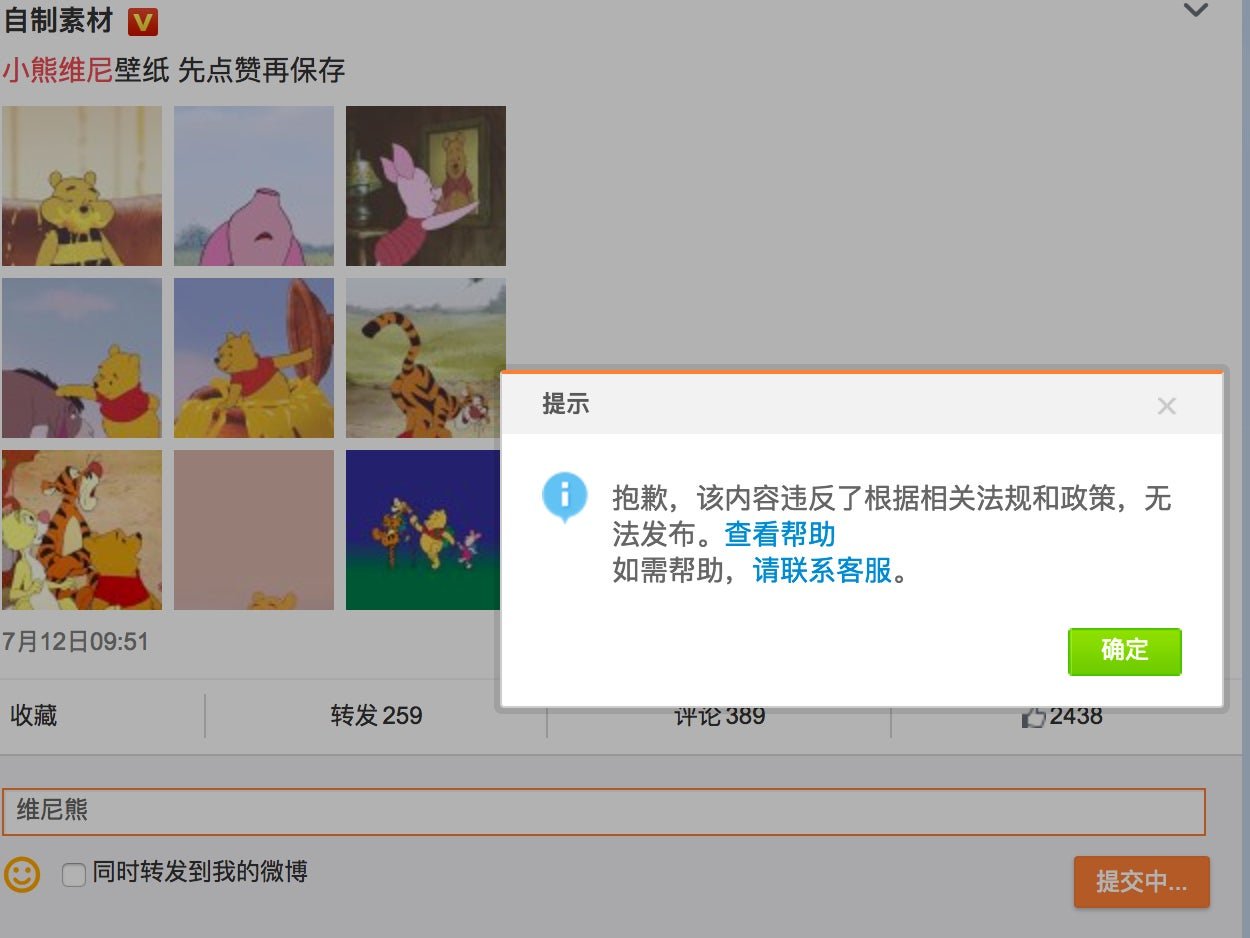Click 转发 259 to repost

pos(376,716)
